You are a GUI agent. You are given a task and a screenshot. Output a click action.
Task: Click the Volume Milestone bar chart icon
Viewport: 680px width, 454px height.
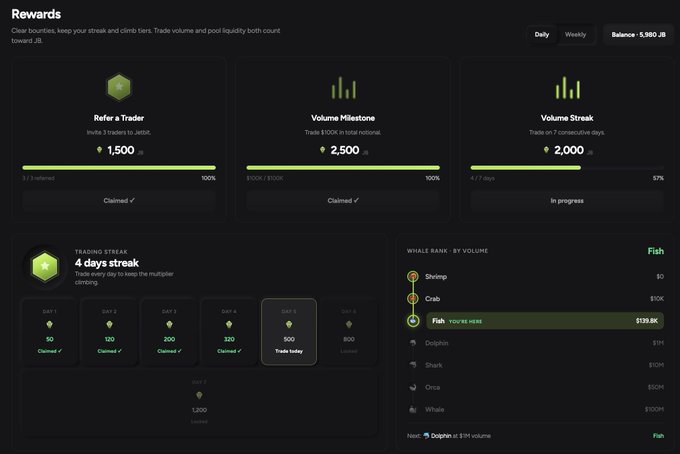coord(343,88)
